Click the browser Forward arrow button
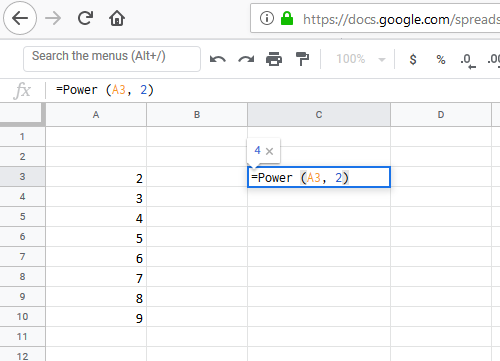Viewport: 500px width, 361px height. click(x=53, y=18)
